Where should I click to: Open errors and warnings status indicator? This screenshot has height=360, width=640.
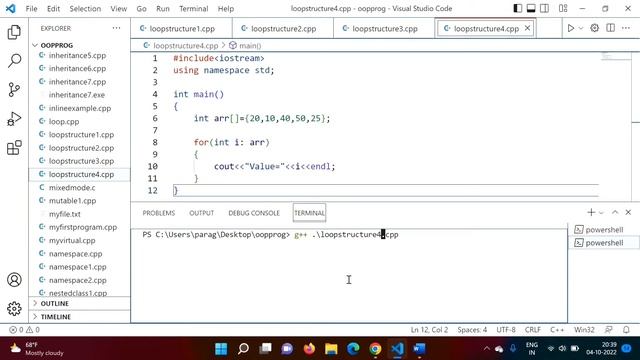click(x=24, y=330)
